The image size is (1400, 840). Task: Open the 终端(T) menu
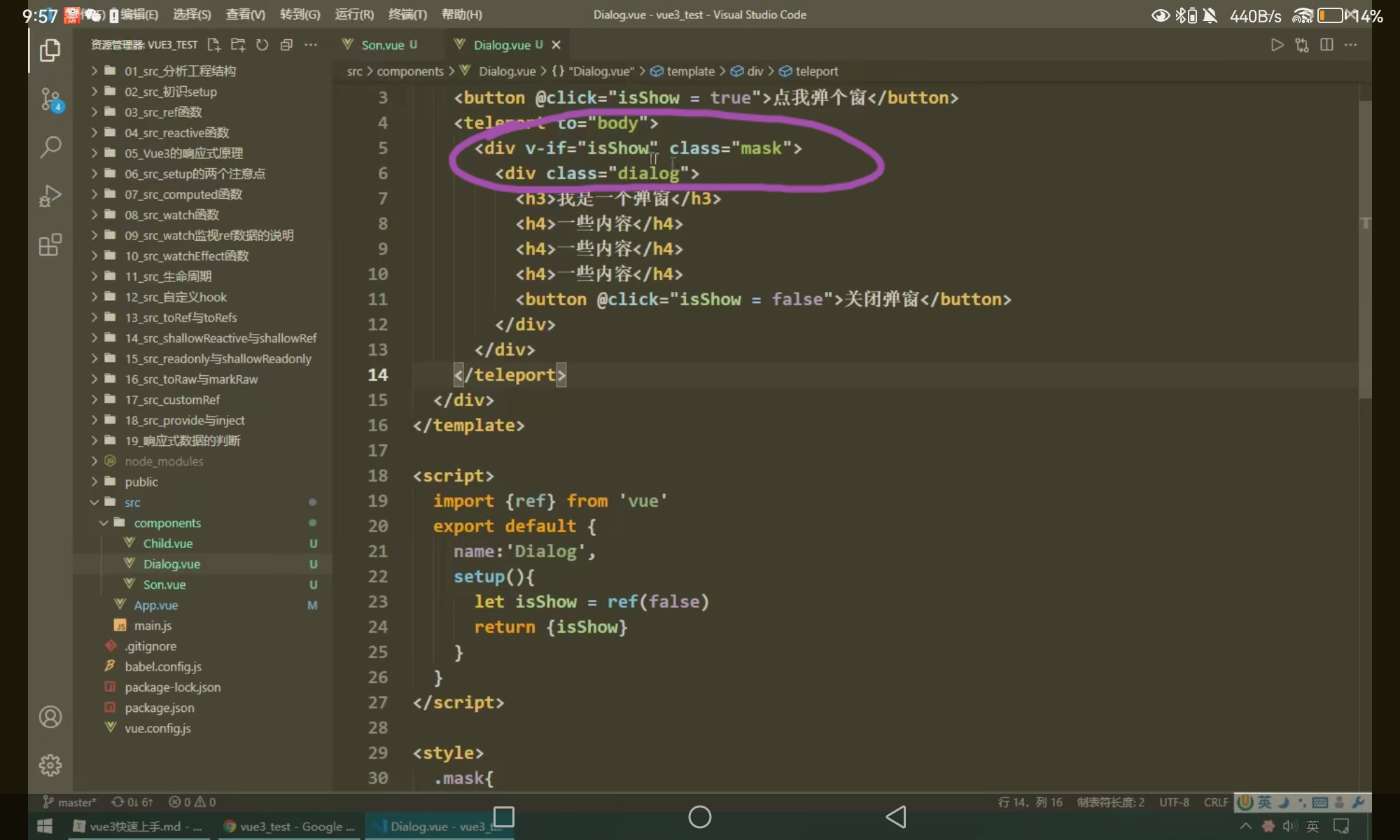(x=407, y=14)
